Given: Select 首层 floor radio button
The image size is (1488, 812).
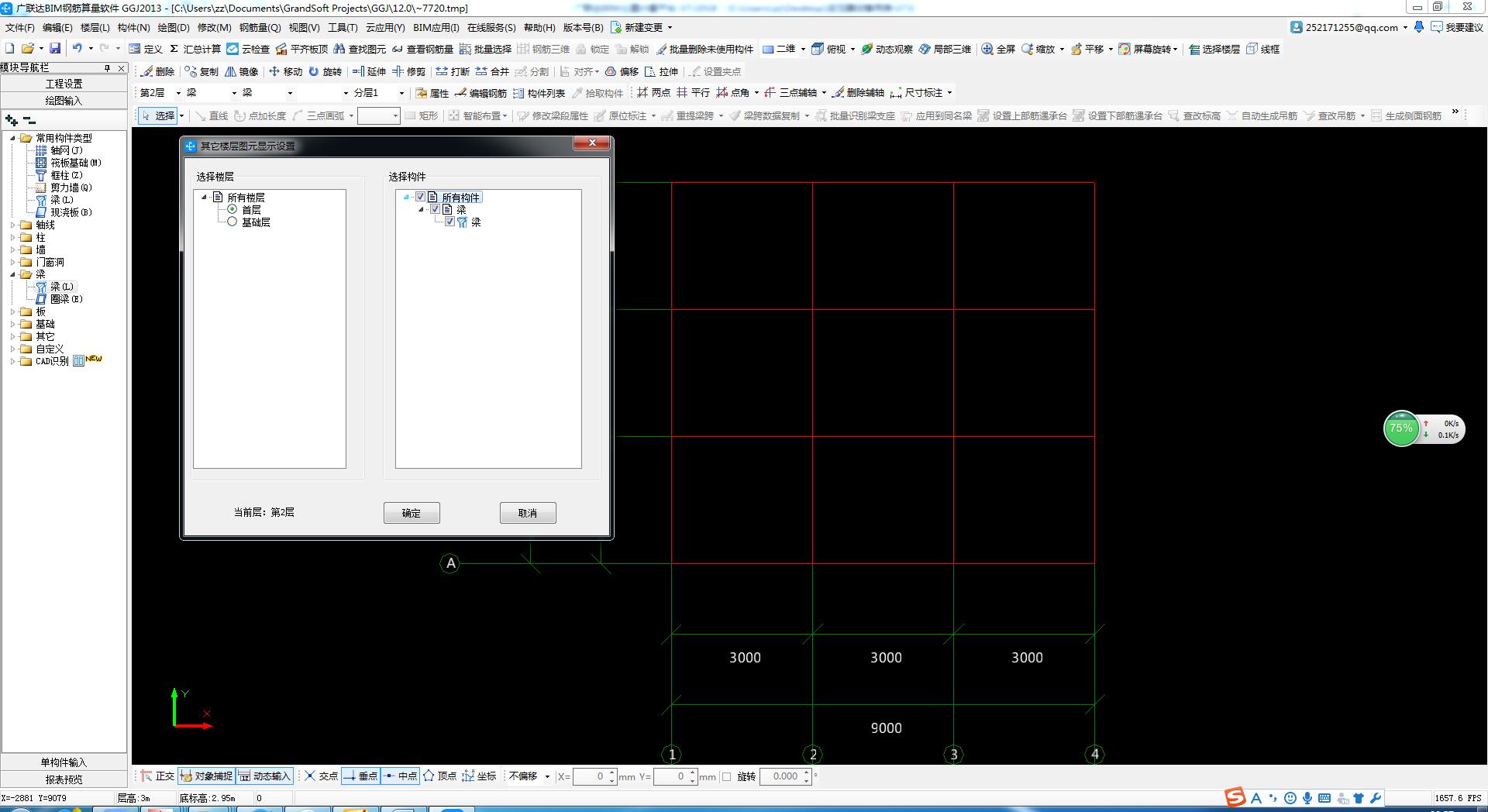Looking at the screenshot, I should (232, 209).
